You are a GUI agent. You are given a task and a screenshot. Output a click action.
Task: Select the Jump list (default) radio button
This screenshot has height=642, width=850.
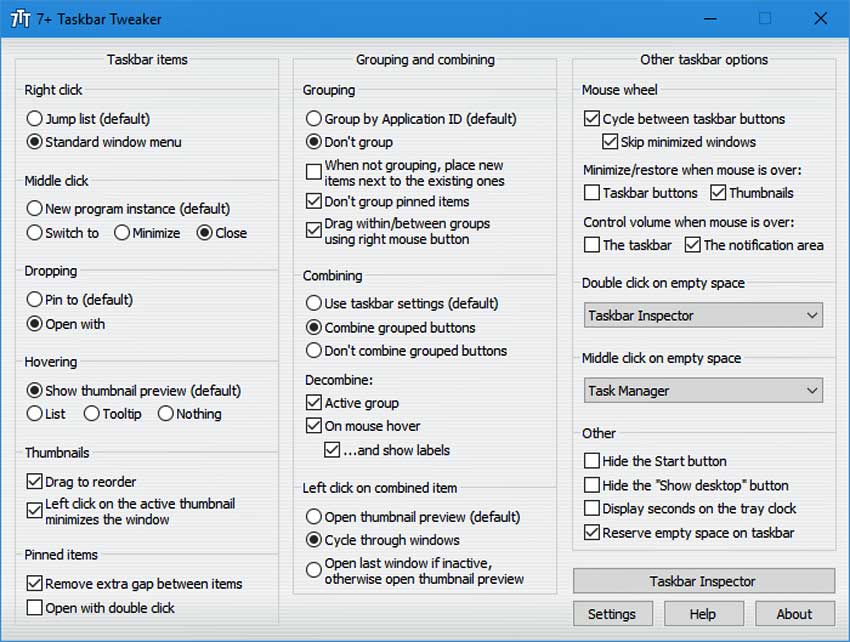[35, 119]
